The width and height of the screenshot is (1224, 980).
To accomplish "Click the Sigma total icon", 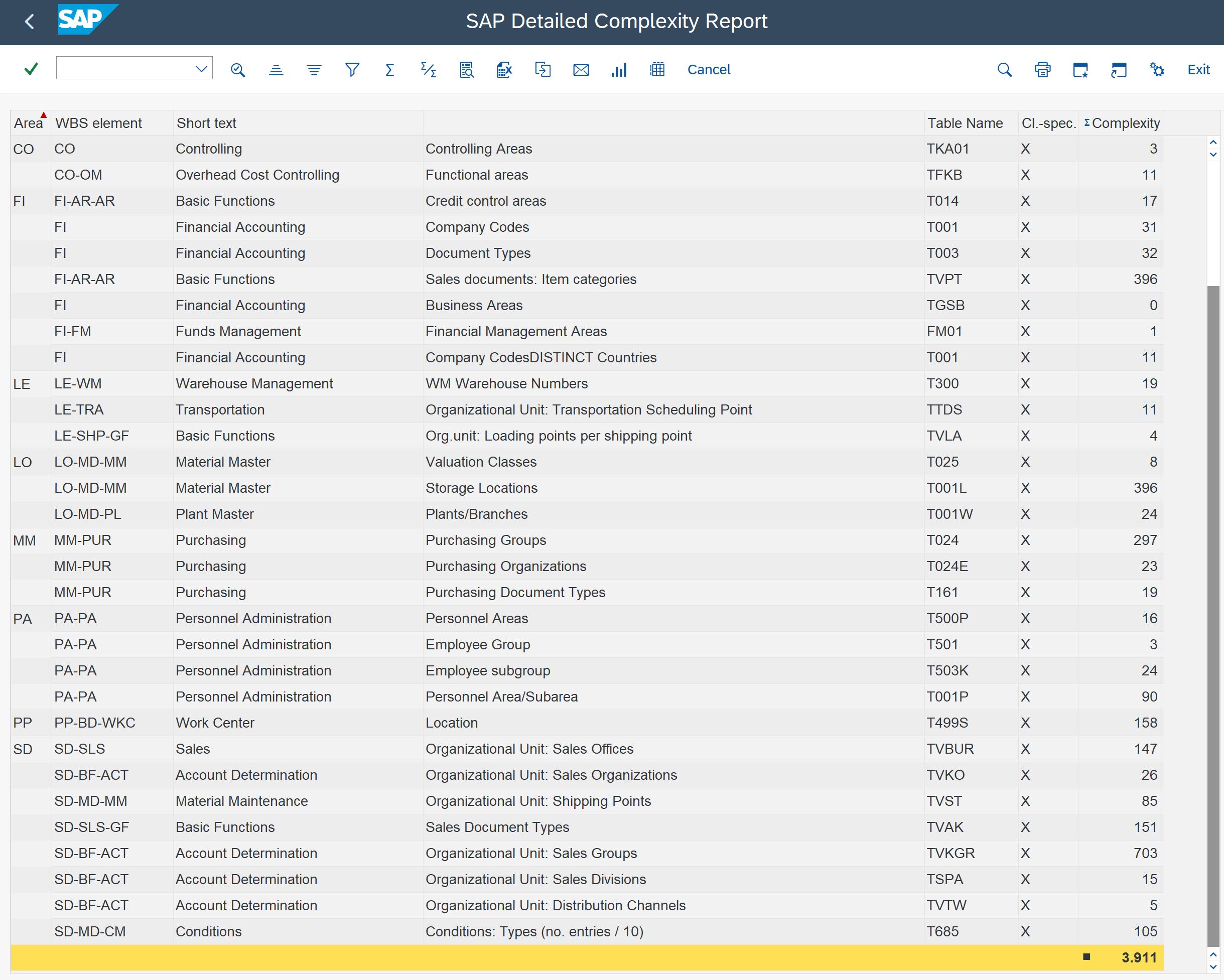I will point(389,70).
